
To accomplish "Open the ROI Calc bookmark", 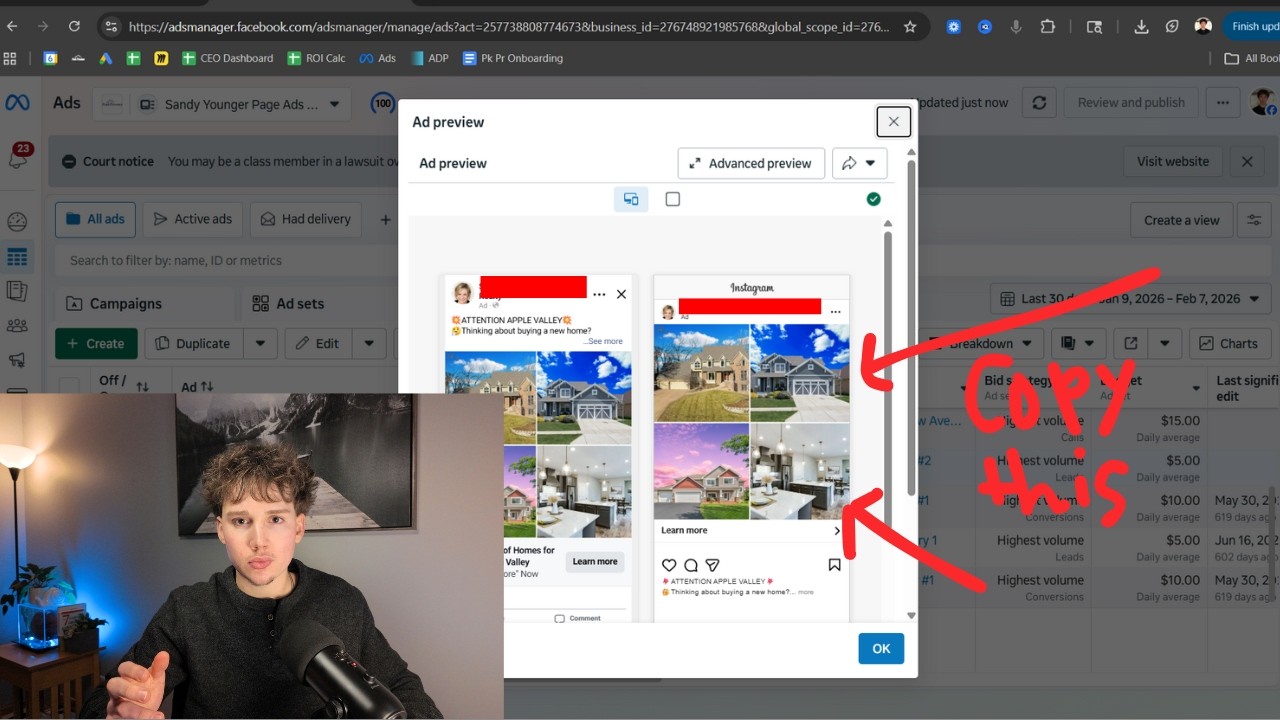I will pyautogui.click(x=316, y=58).
